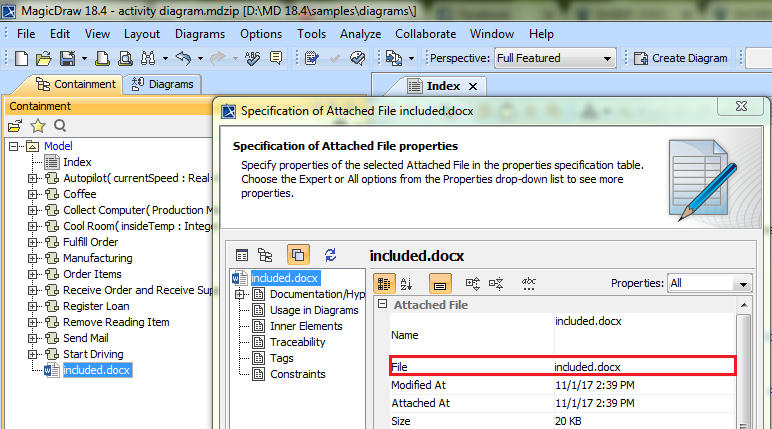Click the Open Project folder icon
Screen dimensions: 772x429
[43, 59]
